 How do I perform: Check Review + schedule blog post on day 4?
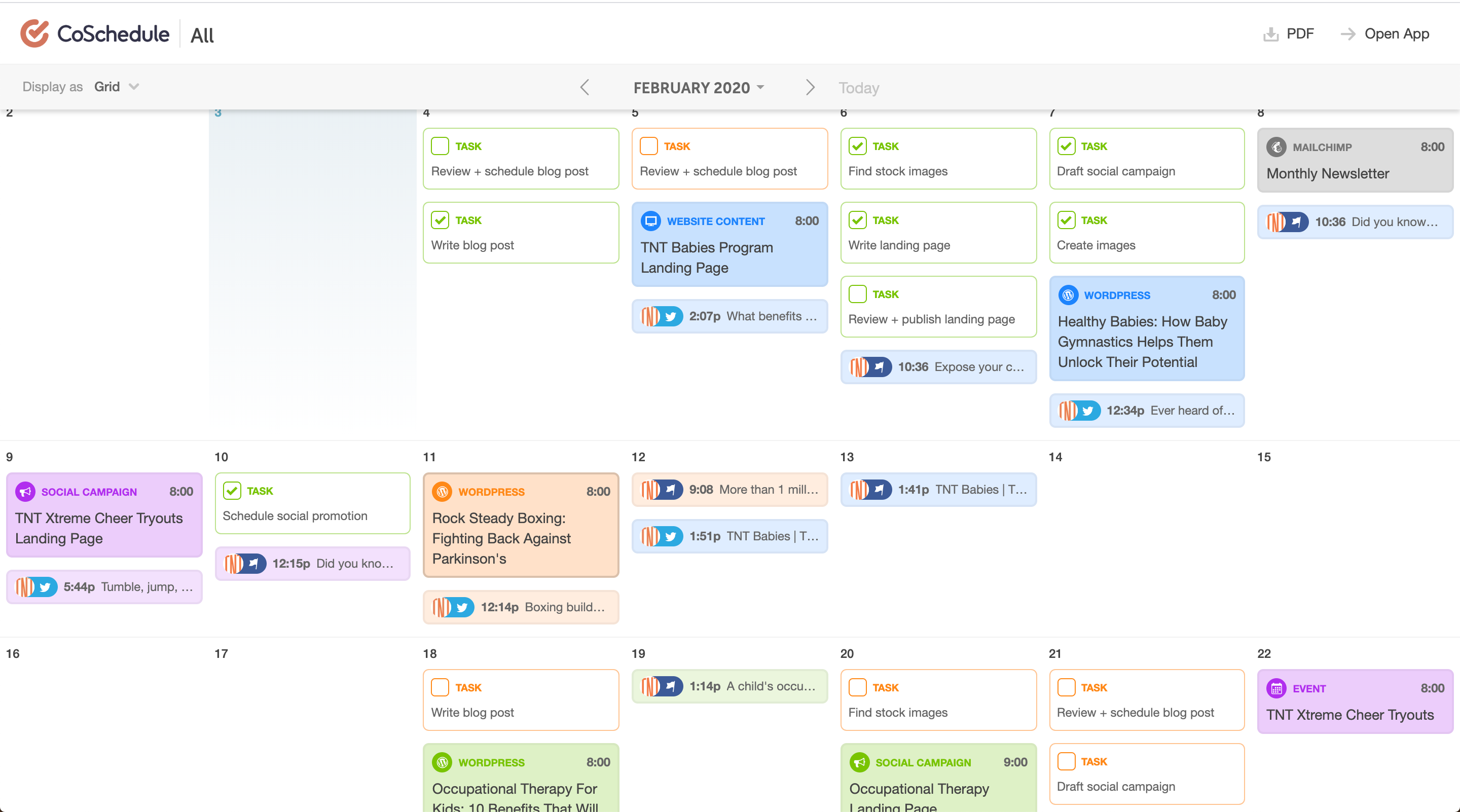point(440,145)
